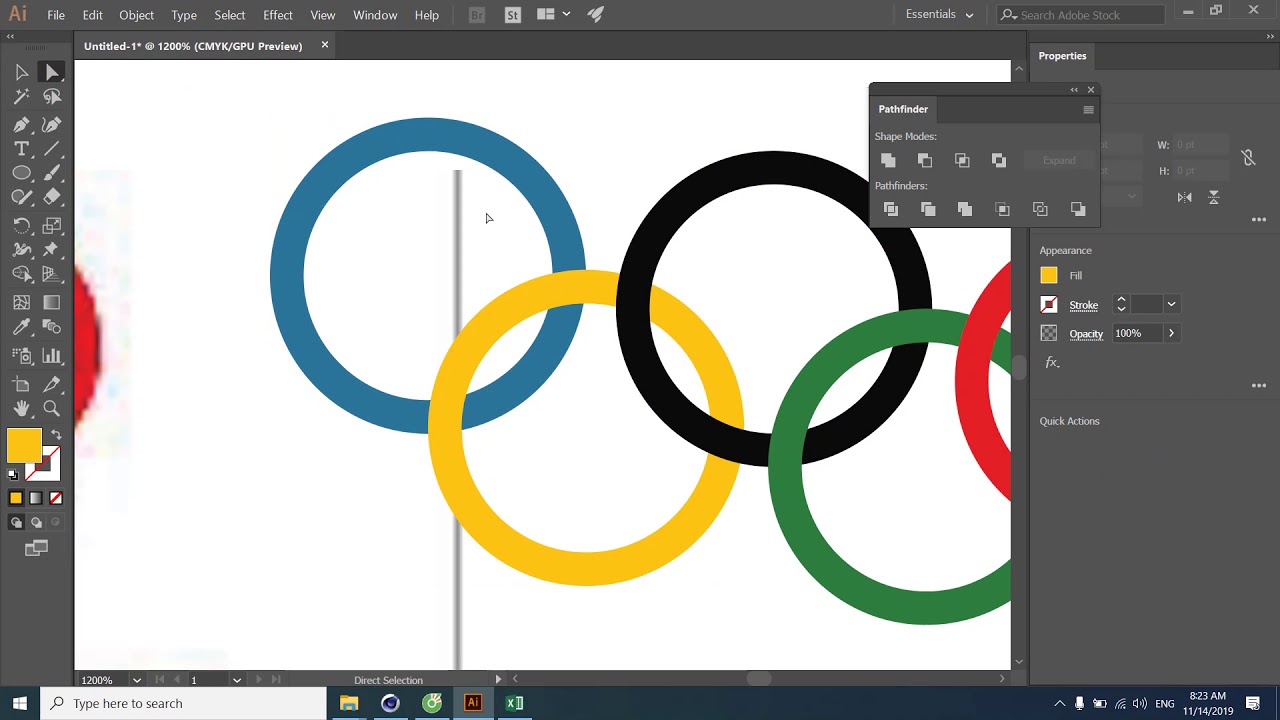Change the screen mode
The height and width of the screenshot is (720, 1280).
36,548
